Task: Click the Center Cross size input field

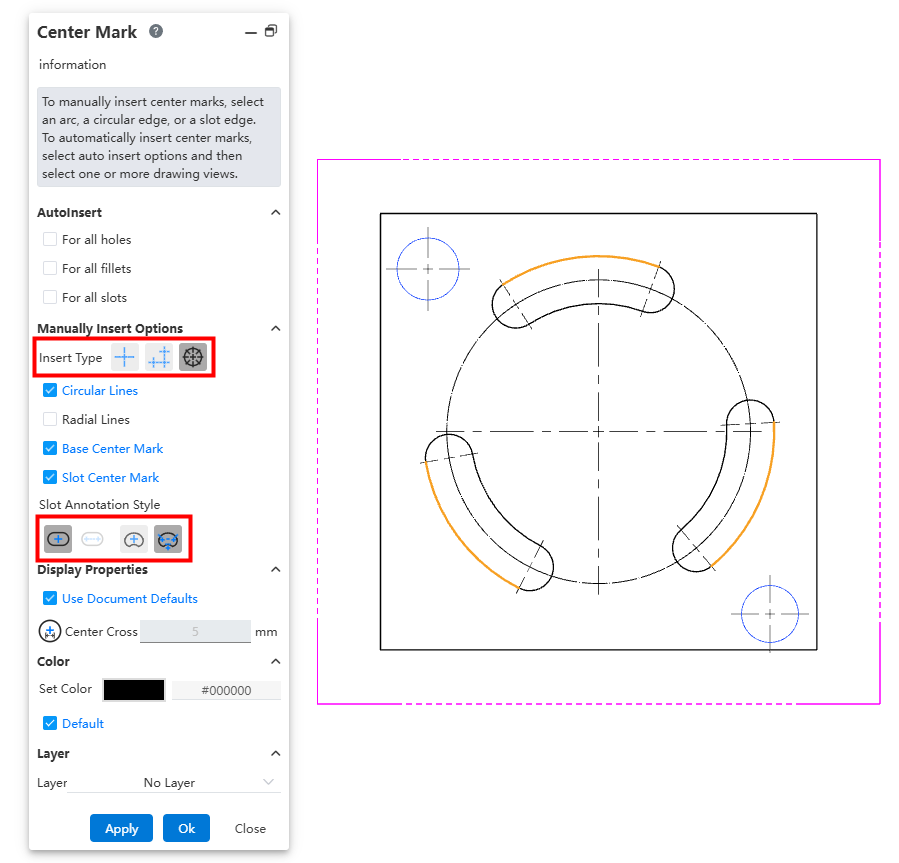Action: tap(195, 632)
